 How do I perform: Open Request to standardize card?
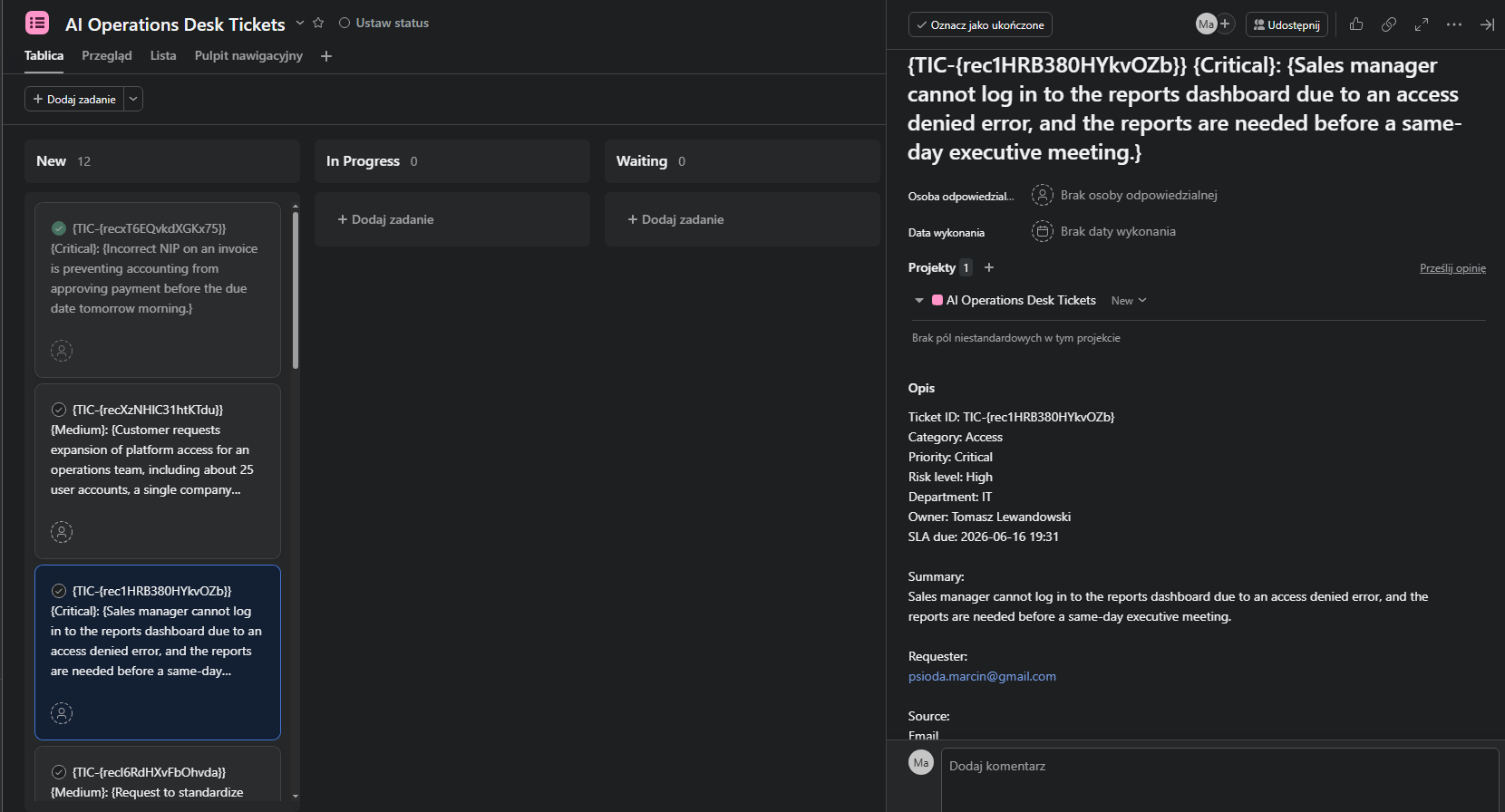tap(158, 775)
